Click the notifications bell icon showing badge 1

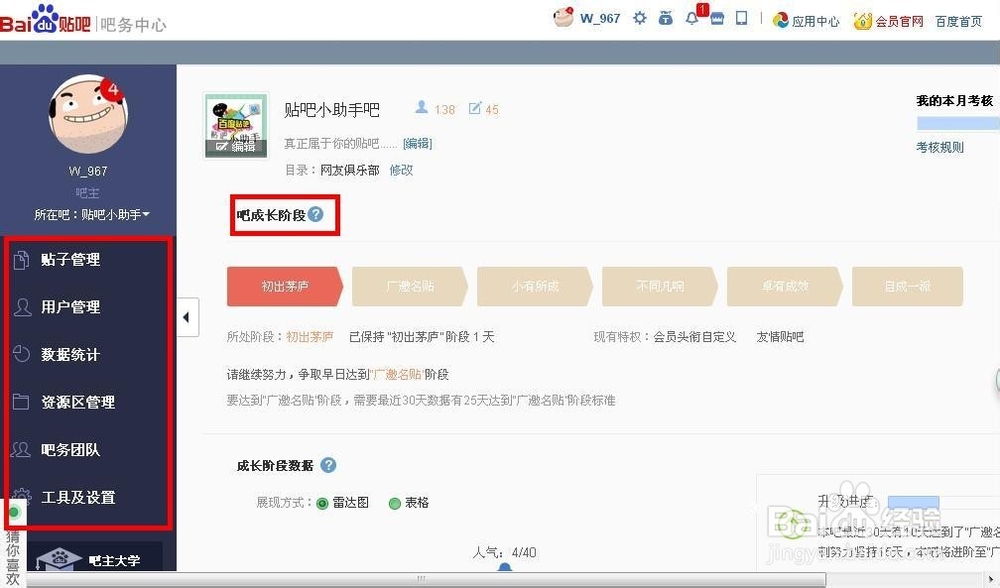692,17
